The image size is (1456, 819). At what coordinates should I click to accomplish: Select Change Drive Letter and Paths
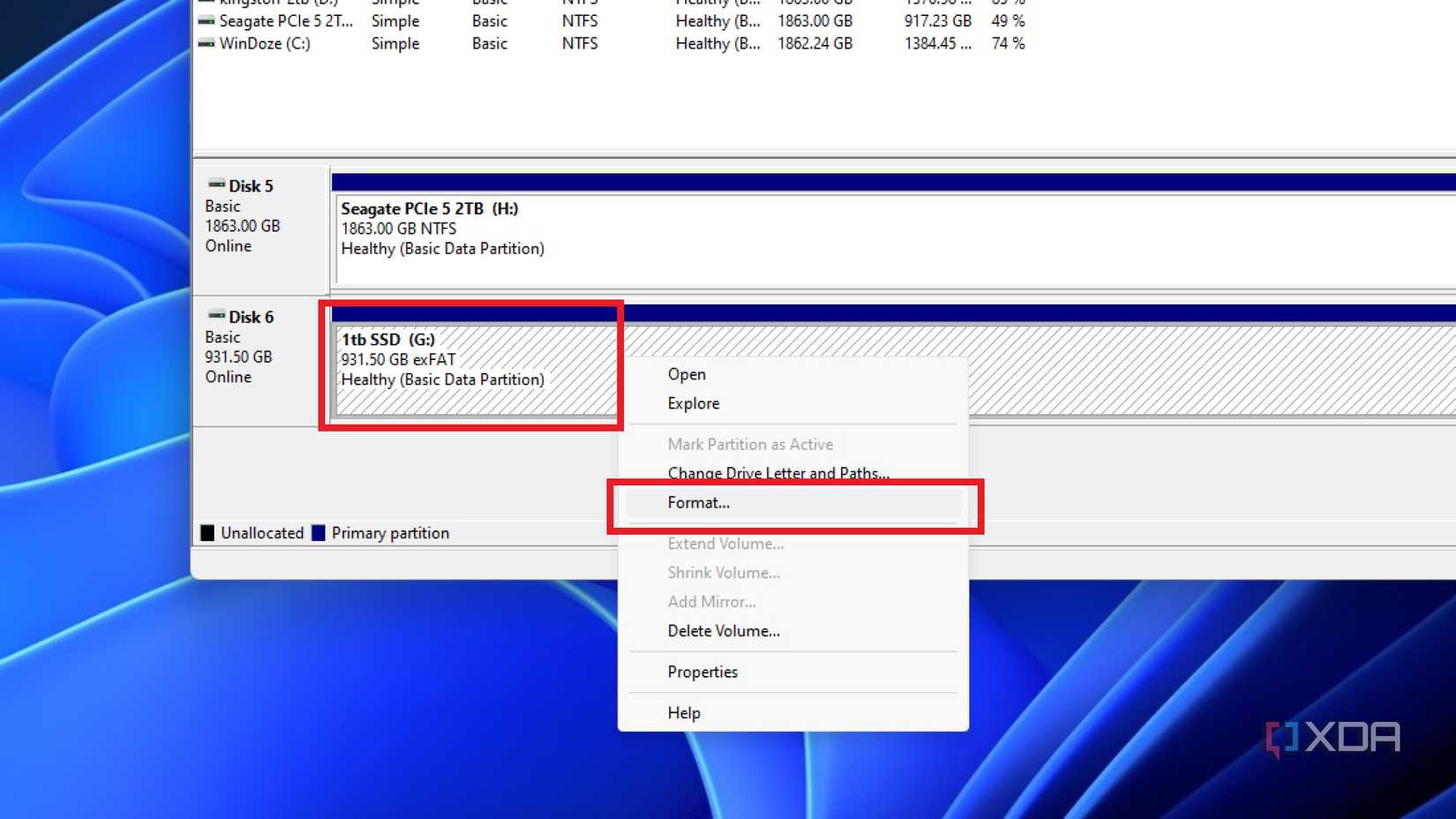[778, 473]
